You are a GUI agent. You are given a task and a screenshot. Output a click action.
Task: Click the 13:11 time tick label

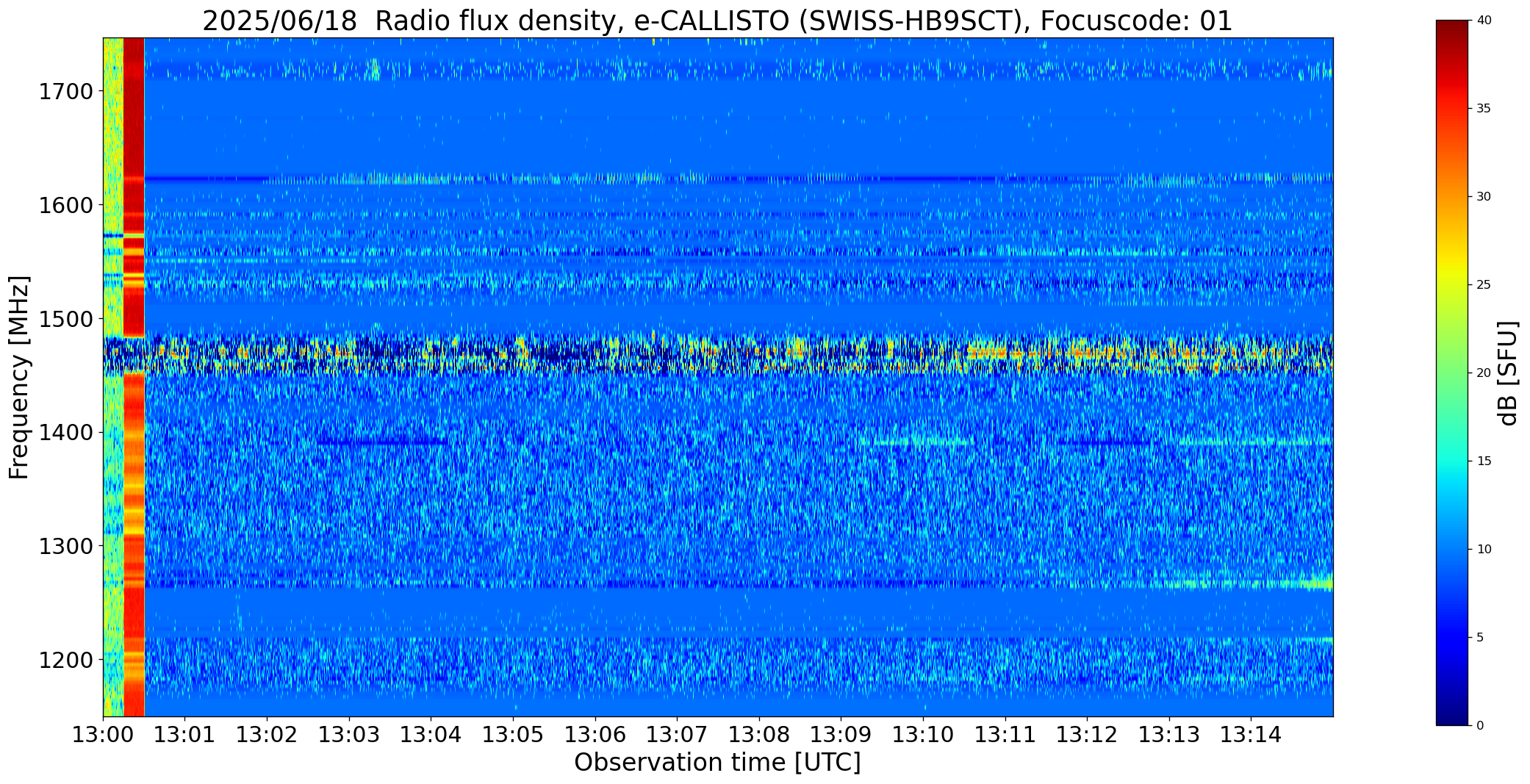click(1005, 735)
